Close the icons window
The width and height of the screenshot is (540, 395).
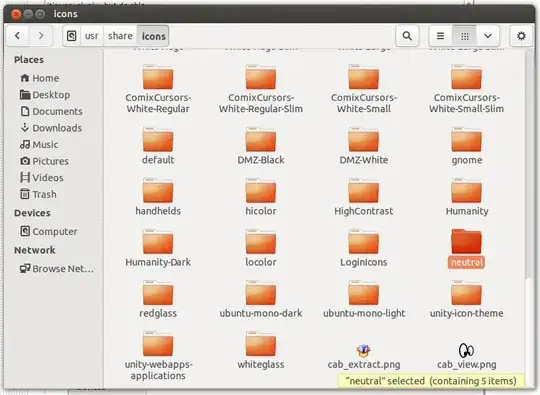point(16,14)
